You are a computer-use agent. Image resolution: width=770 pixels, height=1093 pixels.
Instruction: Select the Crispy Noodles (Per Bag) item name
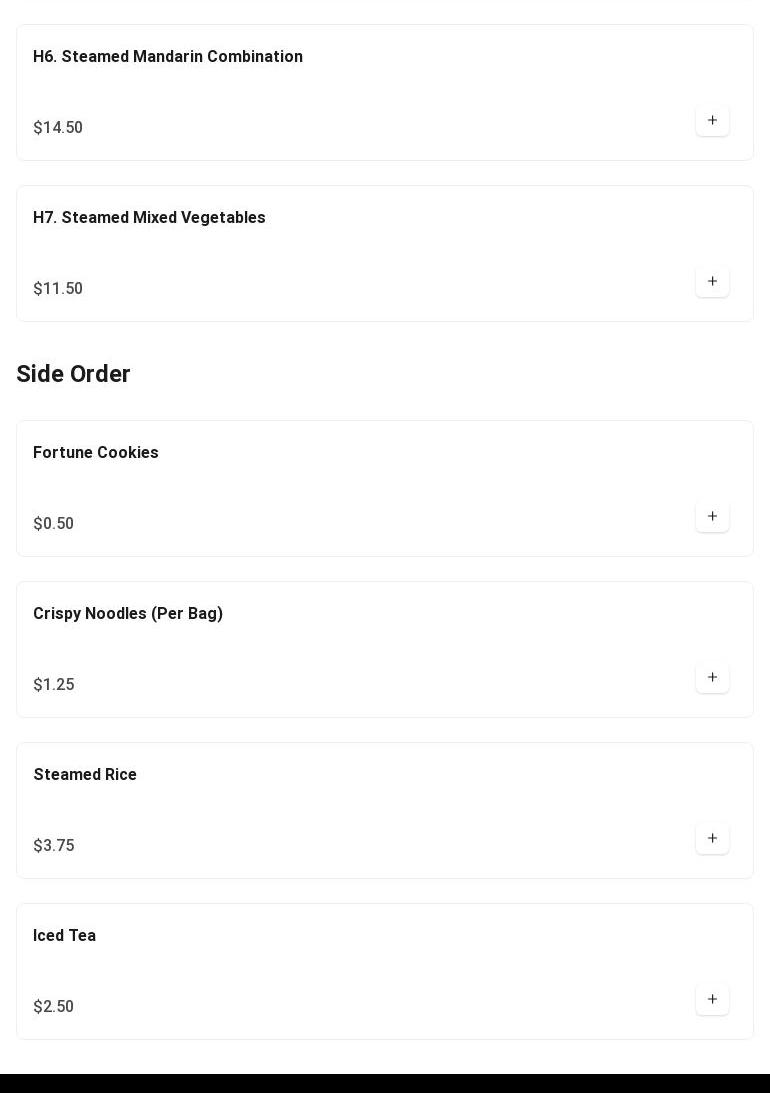click(128, 613)
